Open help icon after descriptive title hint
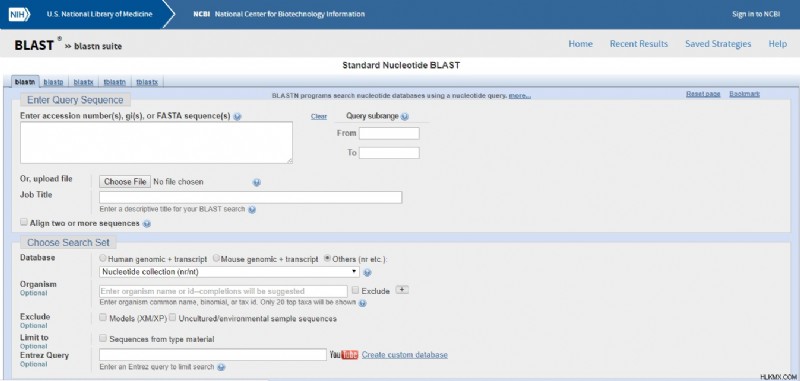Screen dimensions: 800x381 (x=252, y=209)
